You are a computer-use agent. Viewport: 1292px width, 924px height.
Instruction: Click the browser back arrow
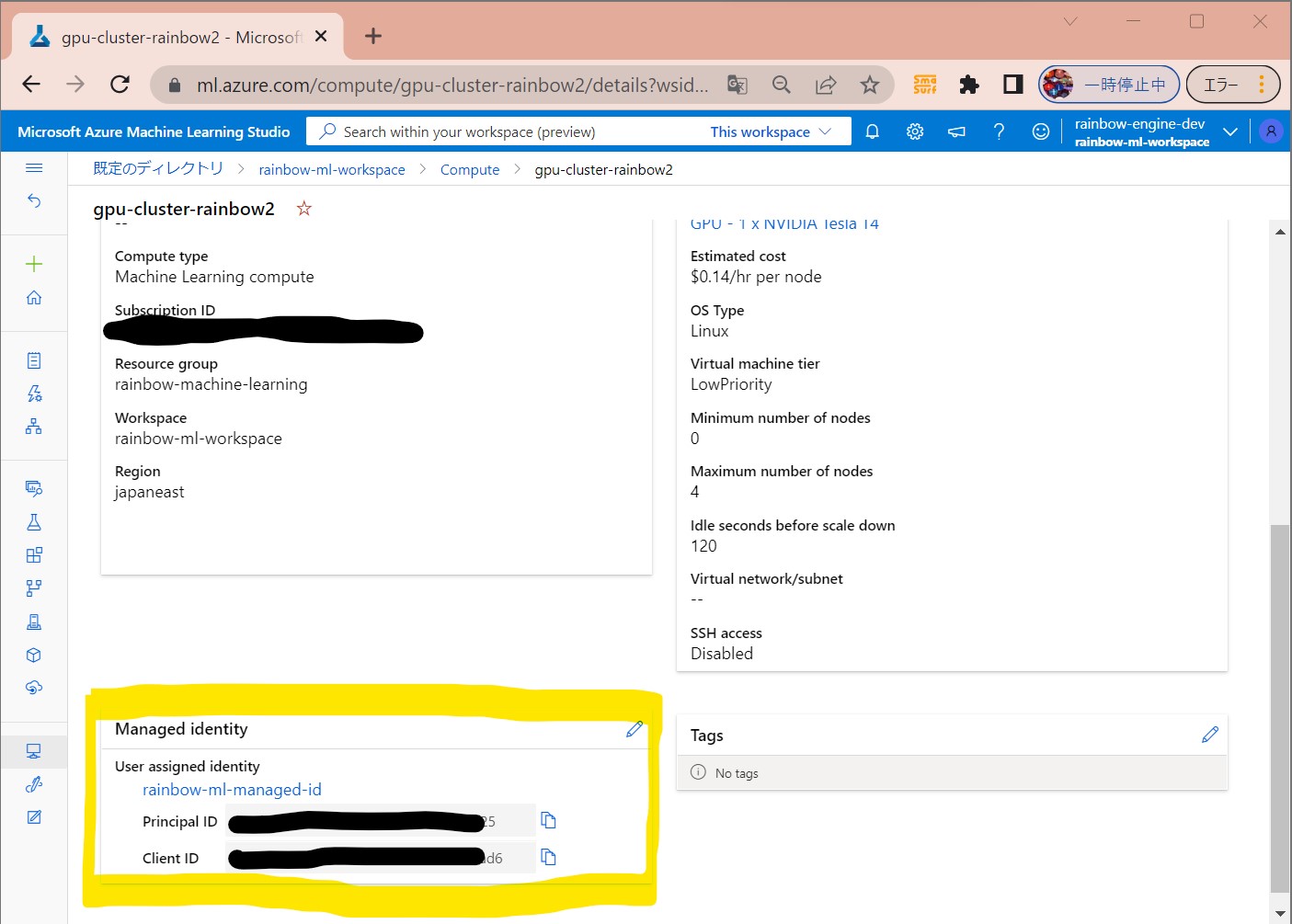click(31, 85)
